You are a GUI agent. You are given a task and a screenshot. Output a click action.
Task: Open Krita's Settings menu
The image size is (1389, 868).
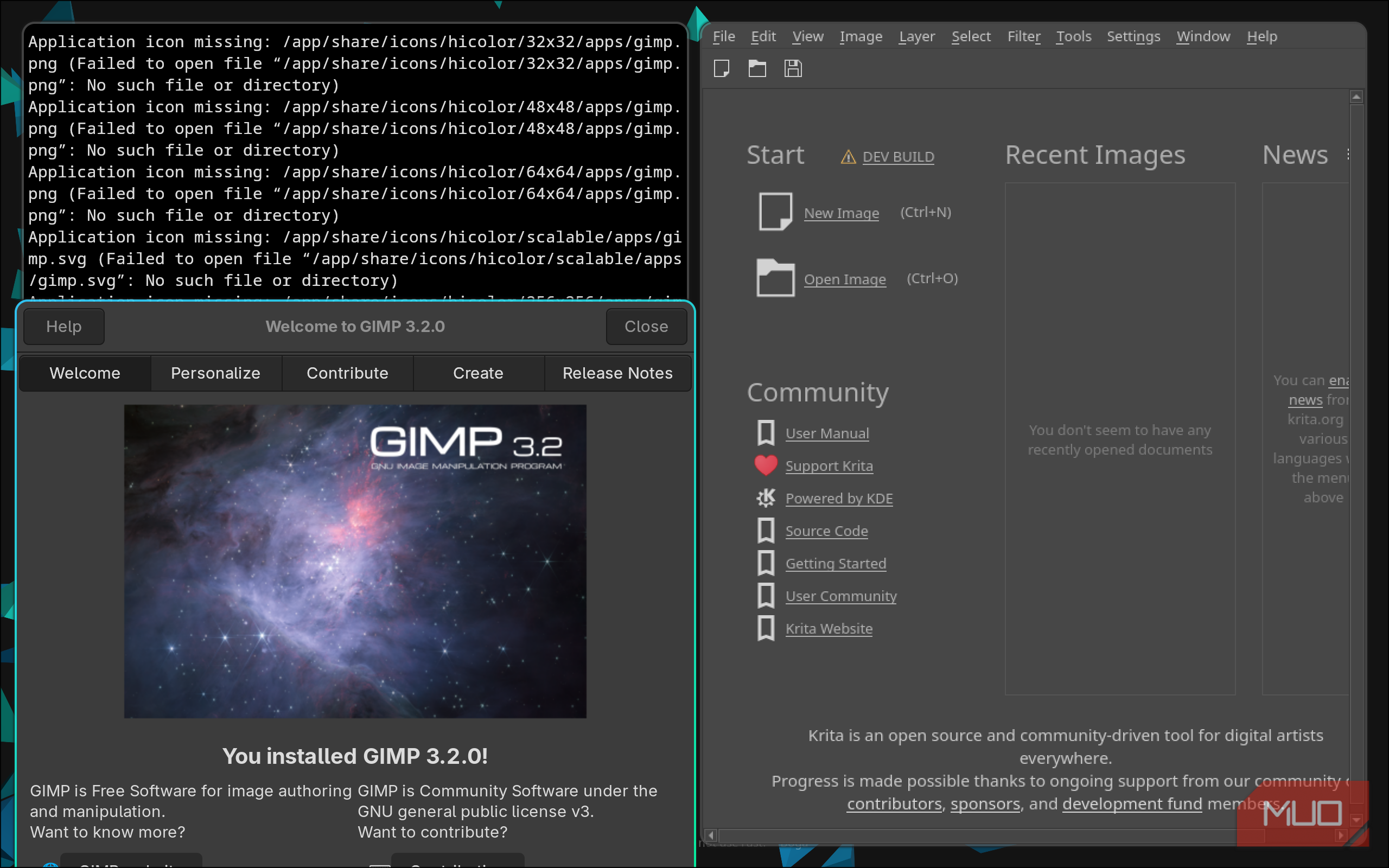pyautogui.click(x=1133, y=37)
